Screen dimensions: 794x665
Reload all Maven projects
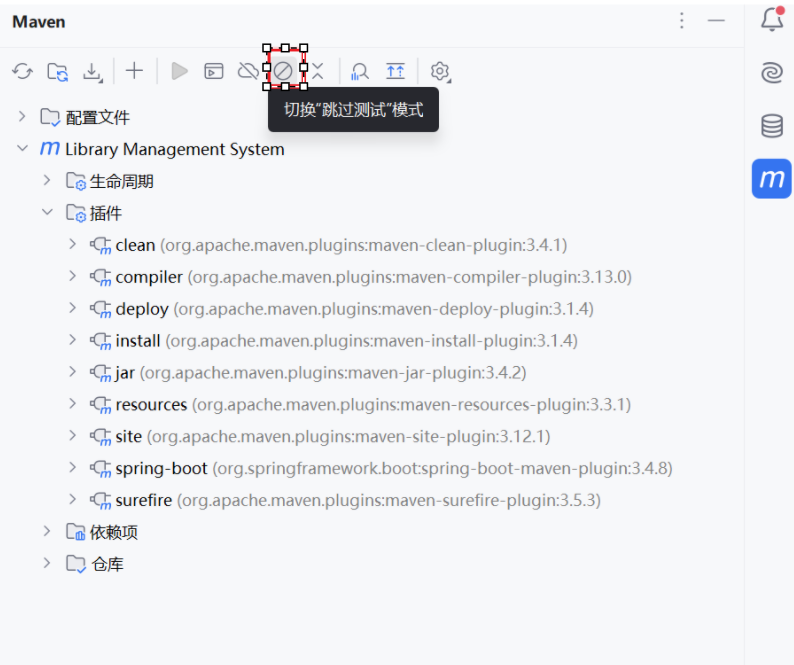[22, 71]
